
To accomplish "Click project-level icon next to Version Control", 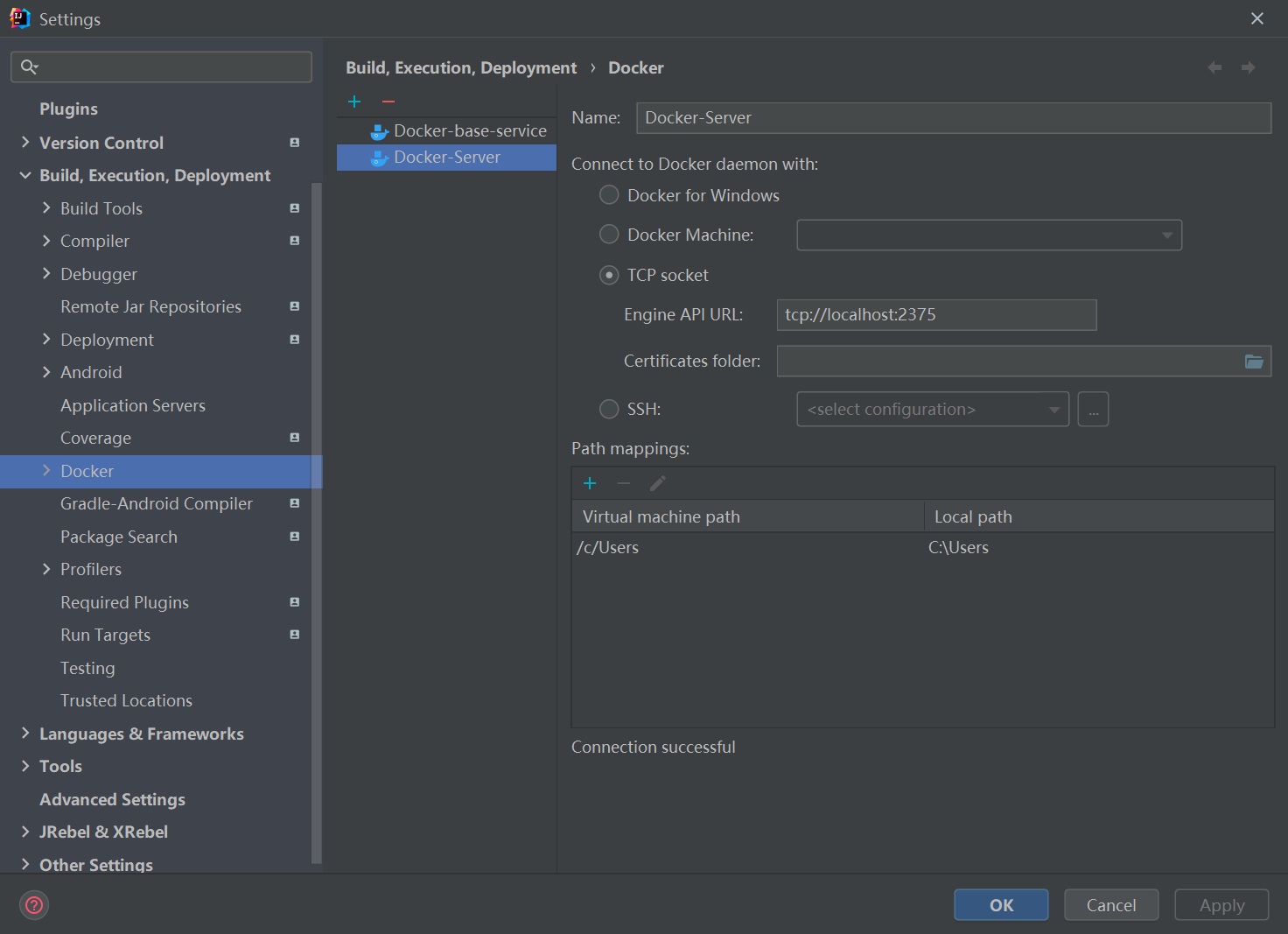I will (295, 143).
